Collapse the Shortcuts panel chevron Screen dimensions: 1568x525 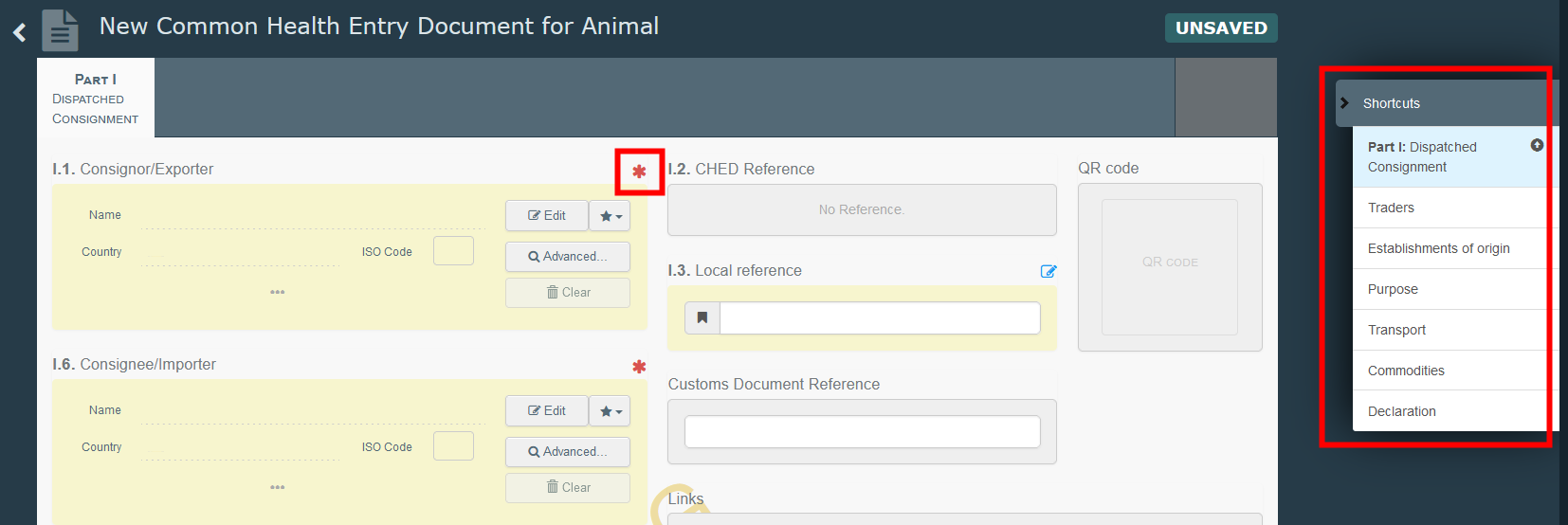[x=1344, y=102]
